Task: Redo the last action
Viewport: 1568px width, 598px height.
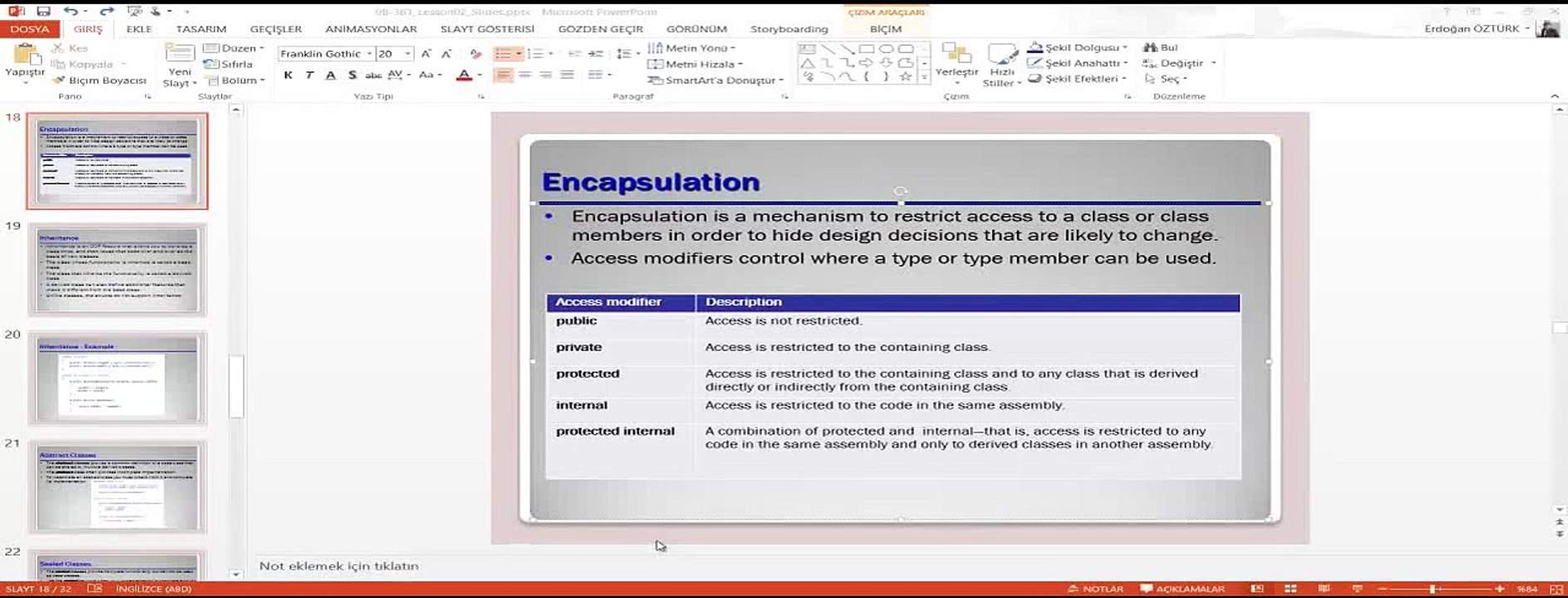Action: point(106,12)
